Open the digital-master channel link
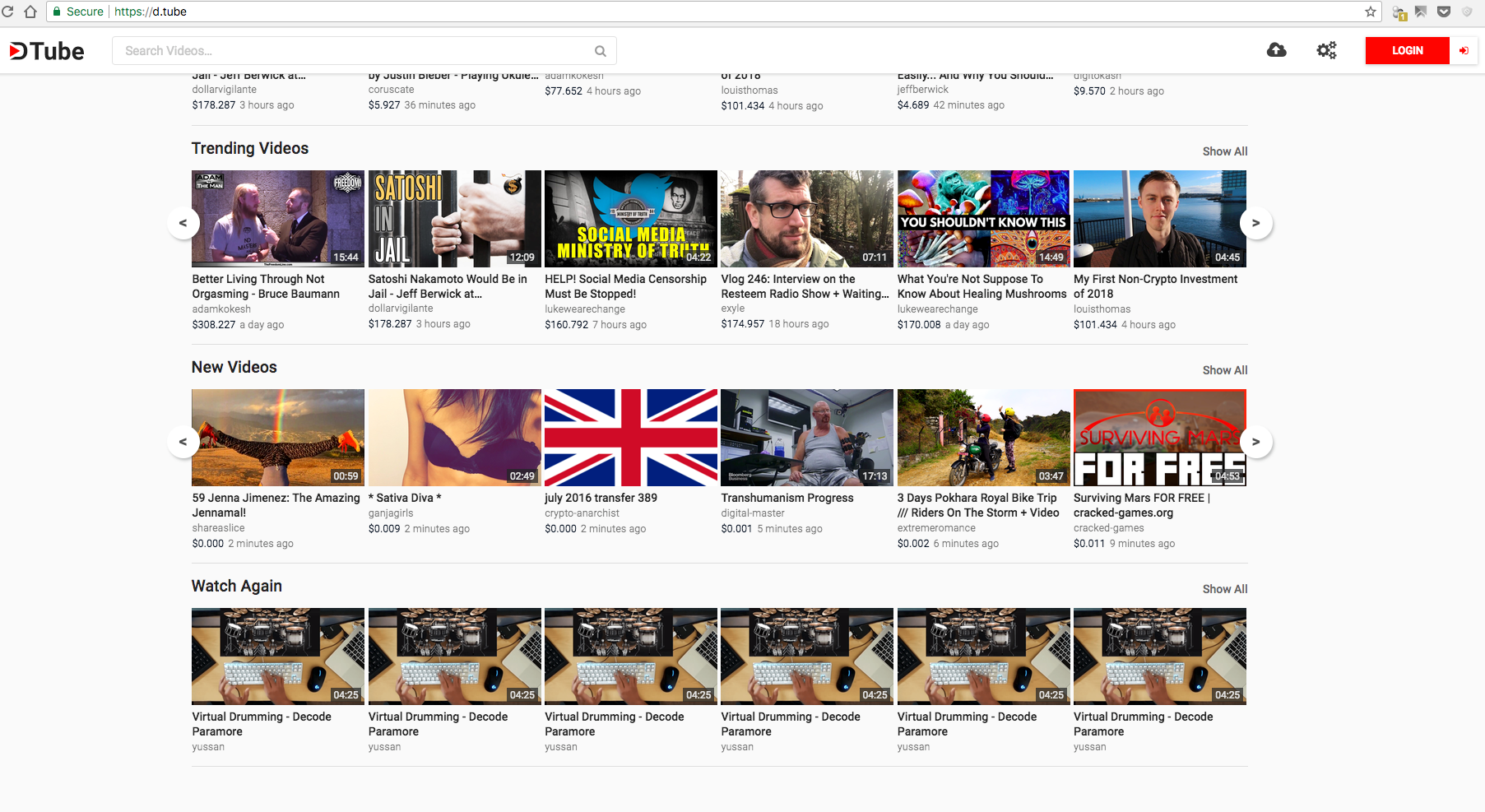The width and height of the screenshot is (1485, 812). pyautogui.click(x=753, y=513)
